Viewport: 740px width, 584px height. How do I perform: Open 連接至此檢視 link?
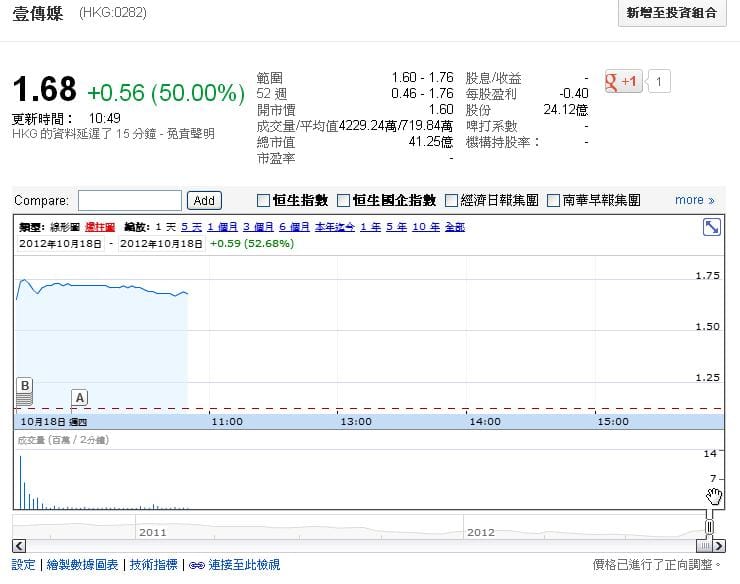pos(244,565)
